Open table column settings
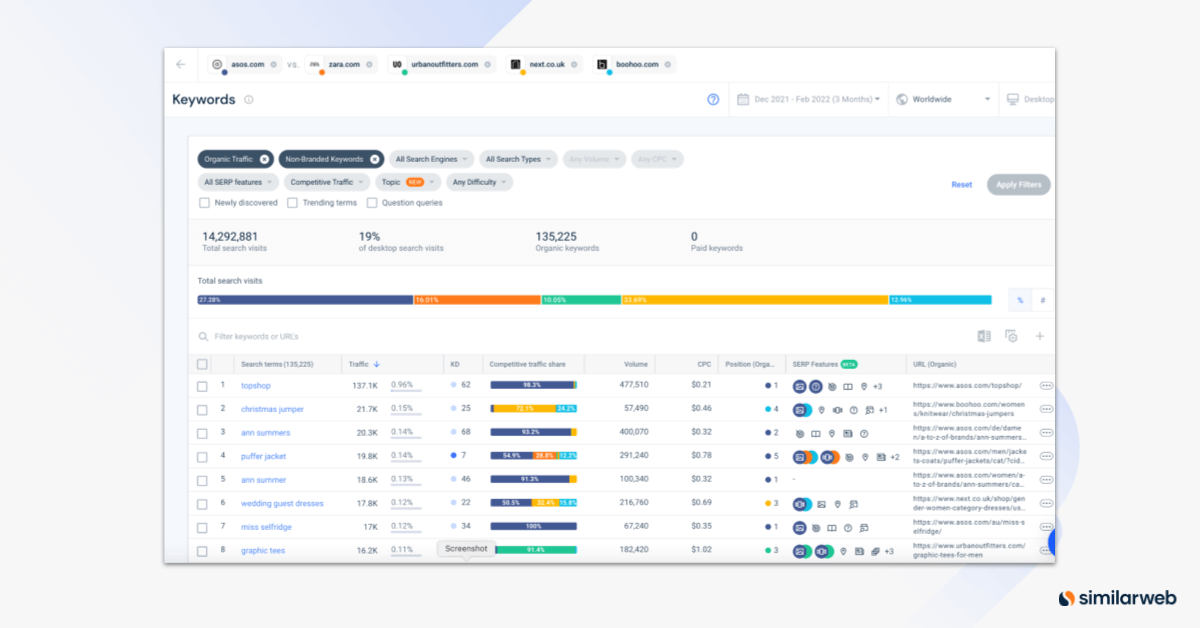1200x628 pixels. coord(1011,337)
